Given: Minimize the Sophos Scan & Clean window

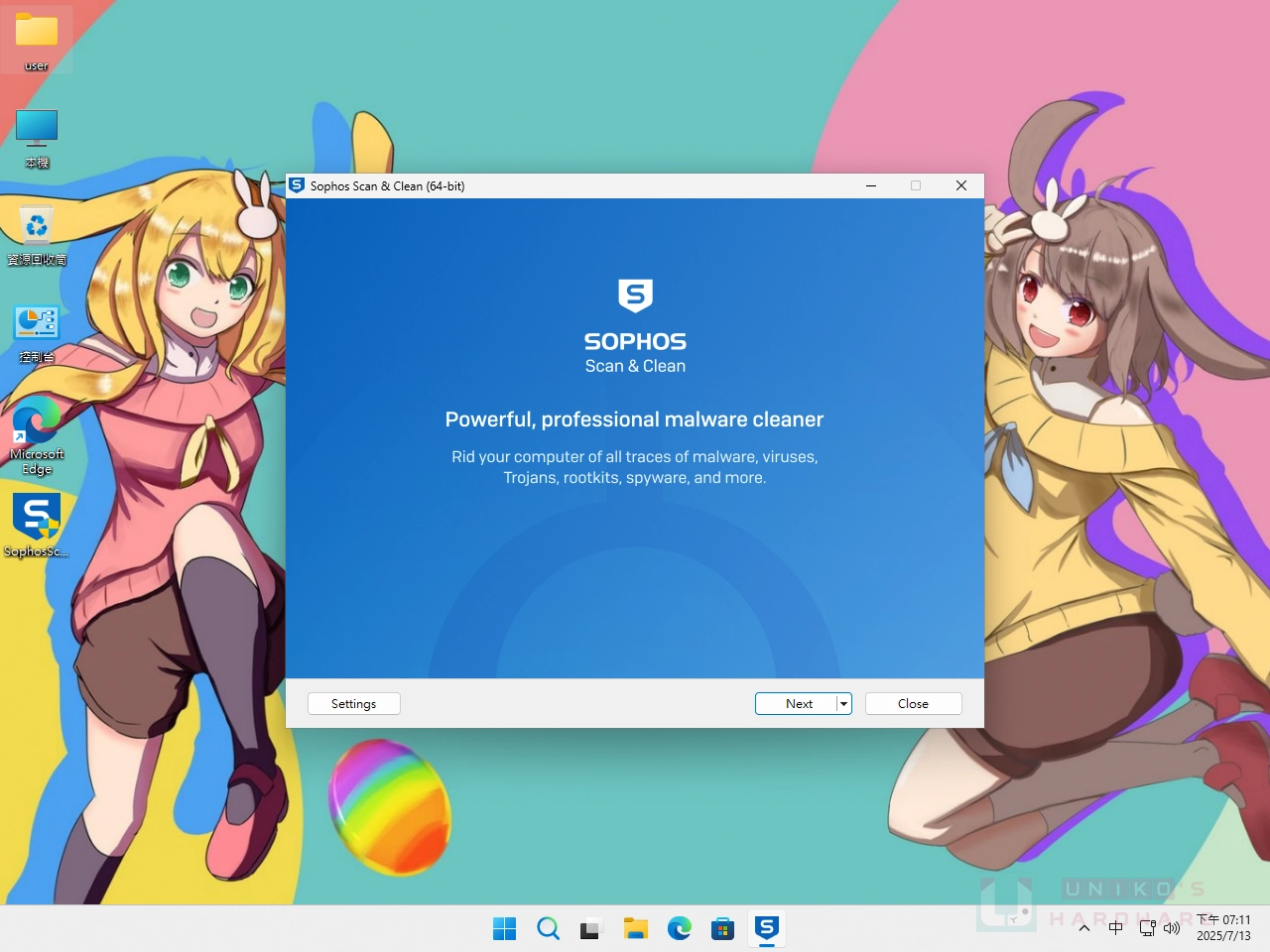Looking at the screenshot, I should pos(871,185).
